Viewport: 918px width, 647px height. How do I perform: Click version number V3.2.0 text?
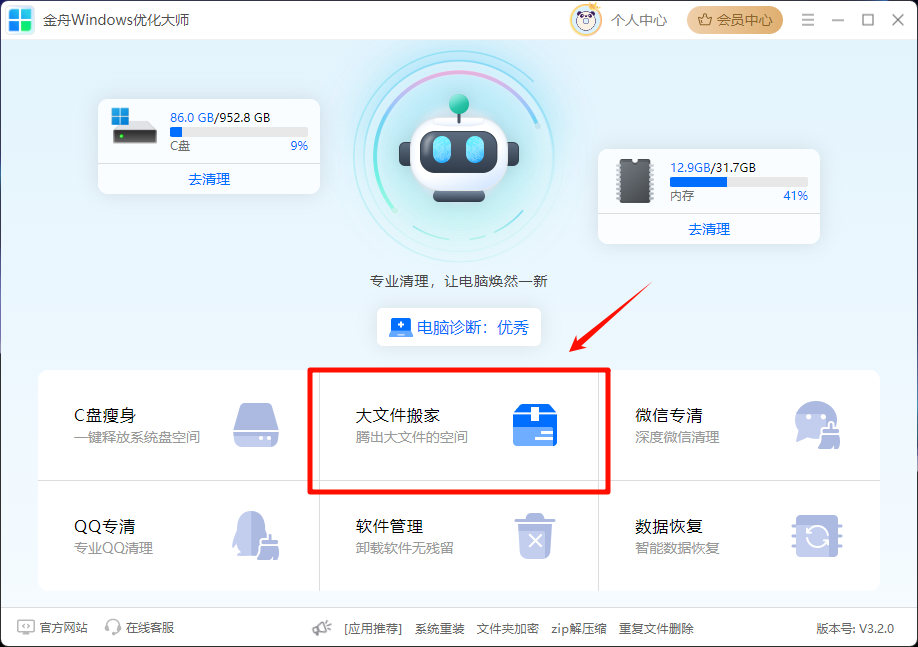pyautogui.click(x=855, y=629)
